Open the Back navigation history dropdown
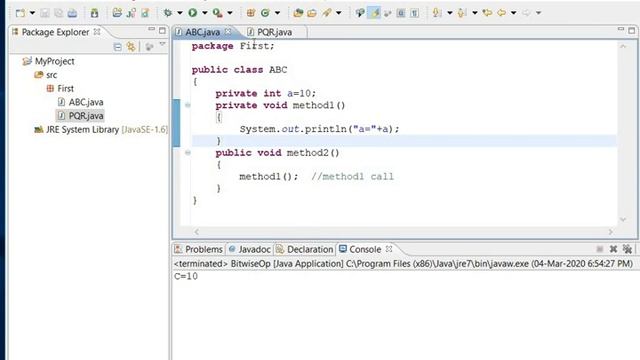 [x=513, y=13]
